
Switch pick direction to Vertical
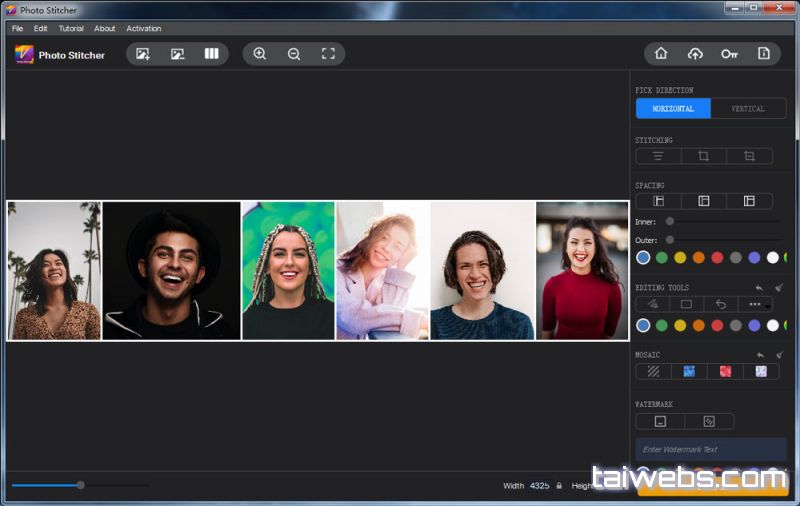pos(748,109)
